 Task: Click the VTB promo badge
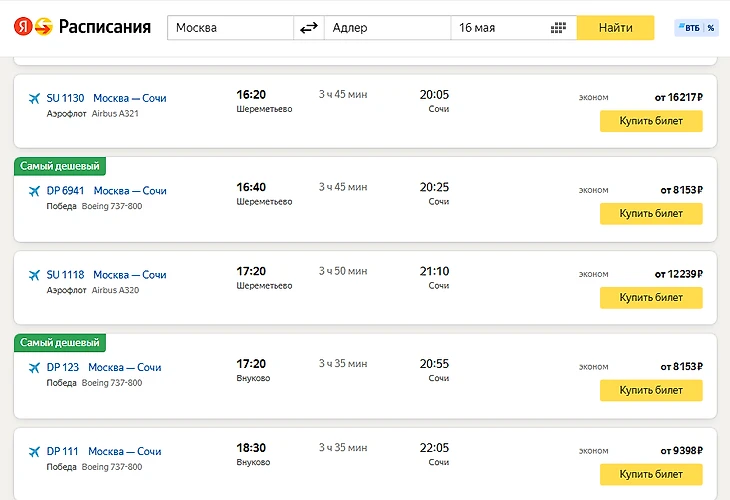(696, 28)
